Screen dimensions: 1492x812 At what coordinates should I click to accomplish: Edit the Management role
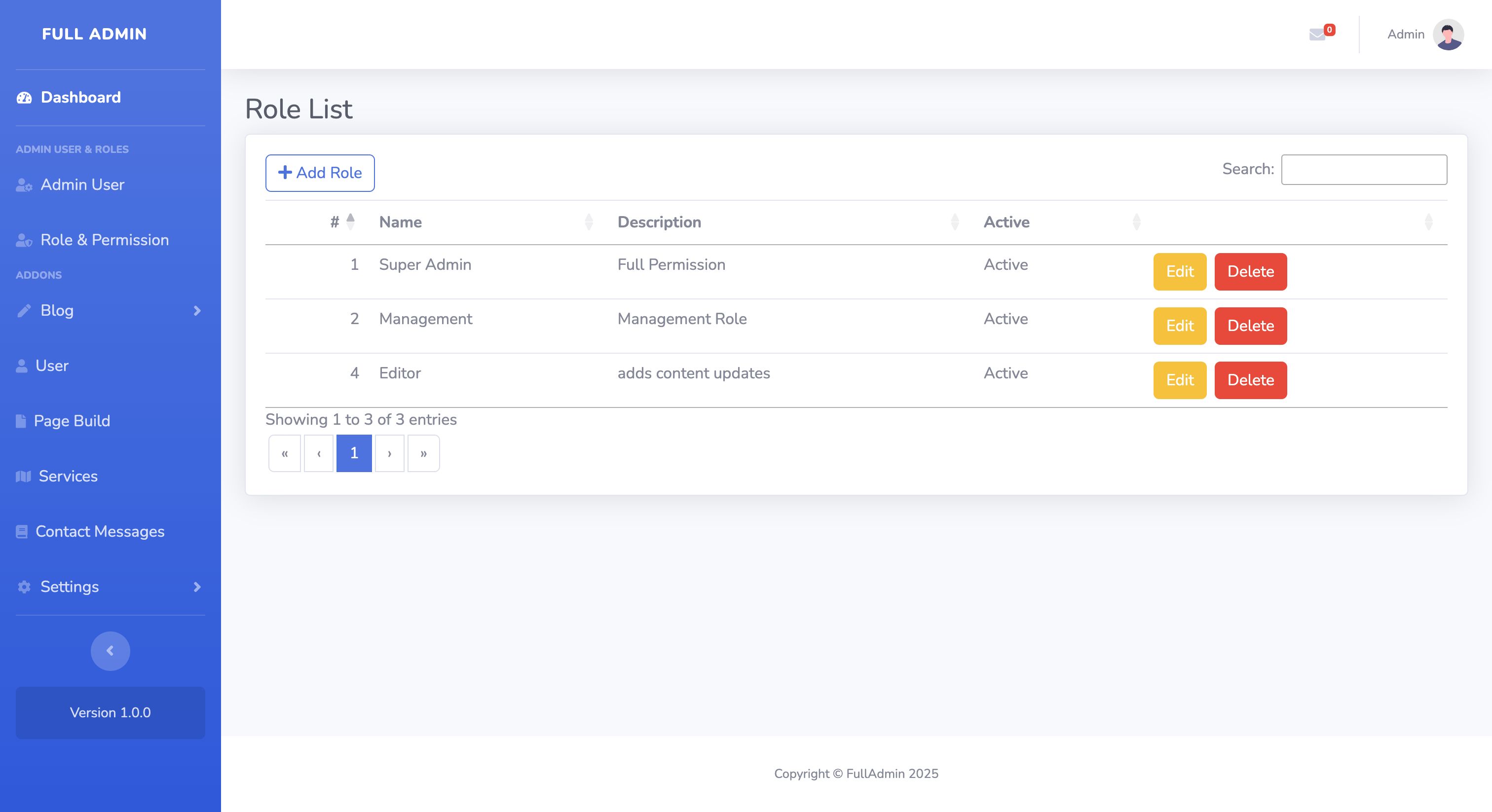point(1179,326)
